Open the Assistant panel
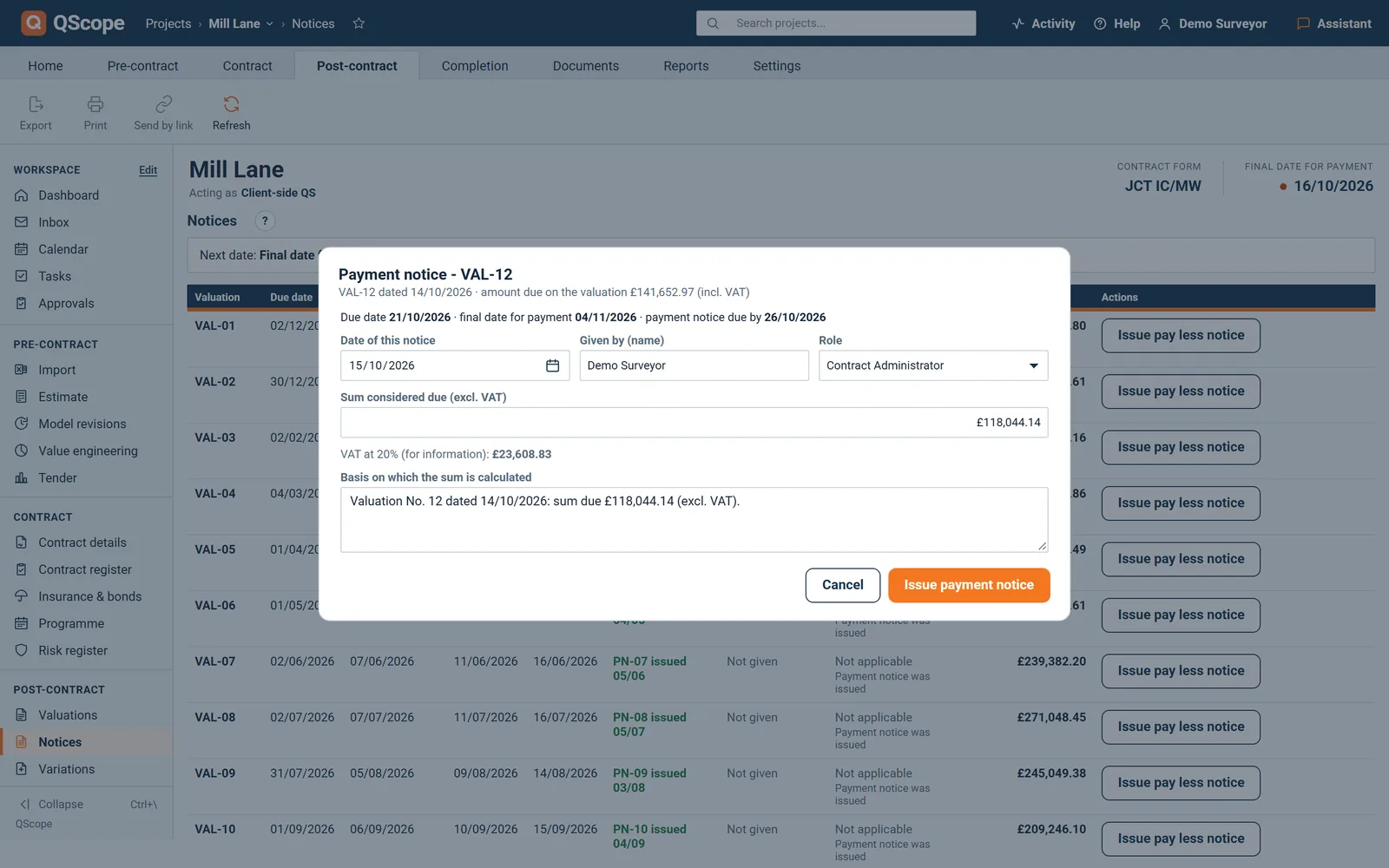 pos(1334,23)
